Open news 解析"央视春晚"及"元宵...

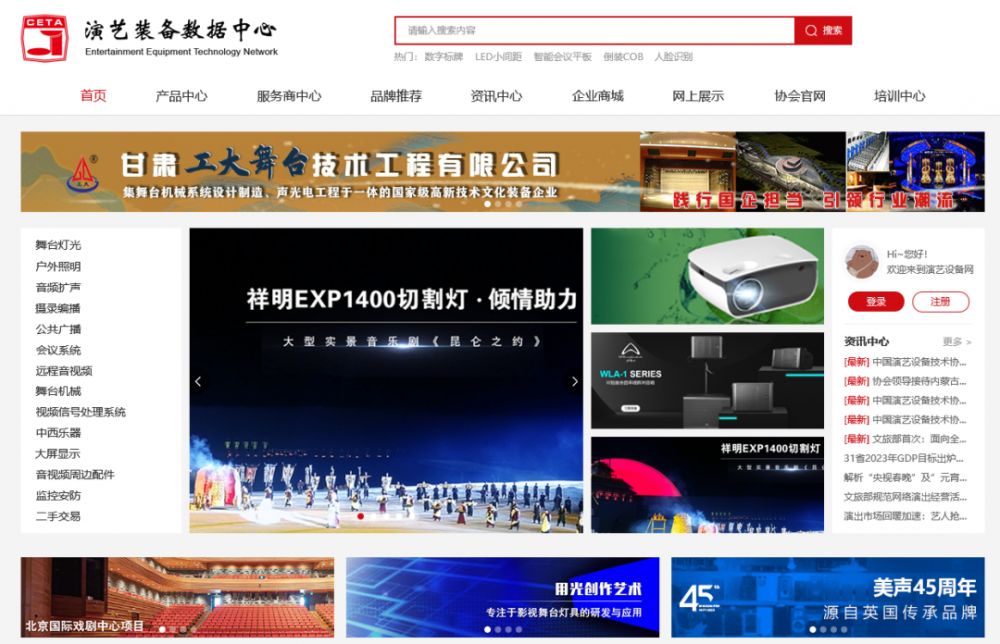905,477
